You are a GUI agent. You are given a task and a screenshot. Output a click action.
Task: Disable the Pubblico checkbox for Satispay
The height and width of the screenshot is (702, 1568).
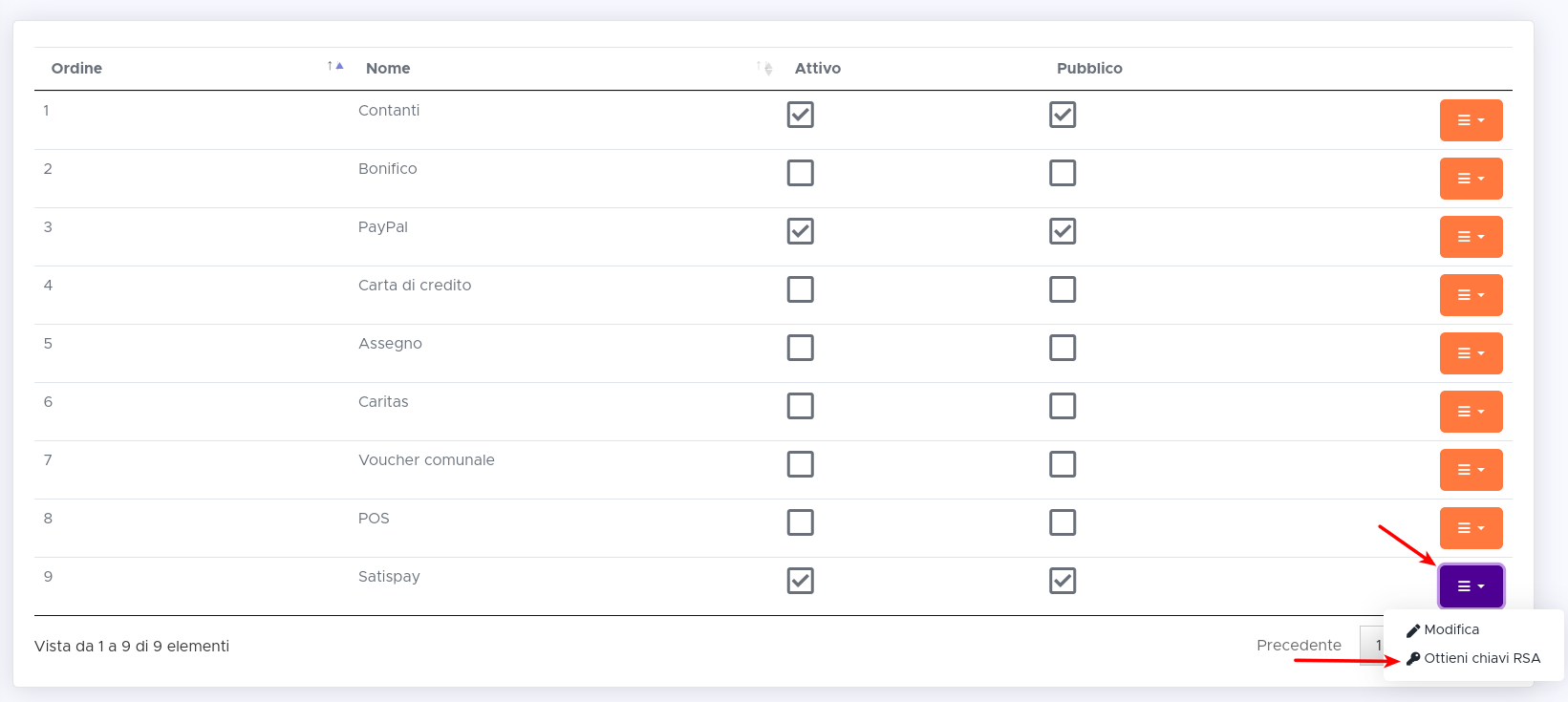click(1062, 581)
